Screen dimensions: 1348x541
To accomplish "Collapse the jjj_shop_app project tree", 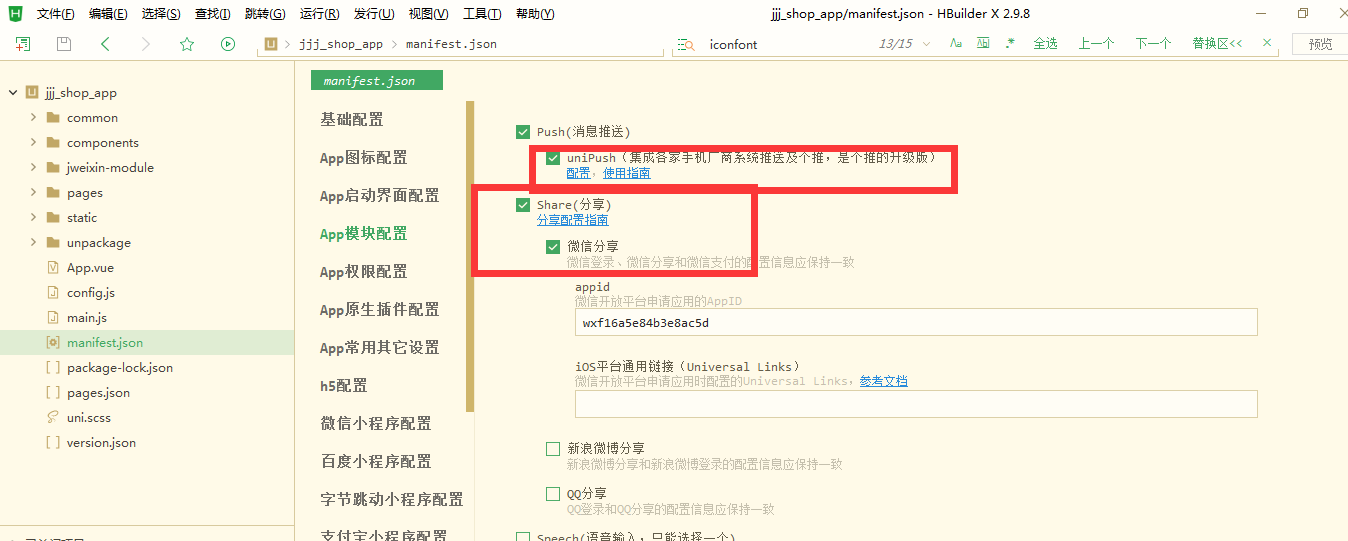I will (14, 93).
